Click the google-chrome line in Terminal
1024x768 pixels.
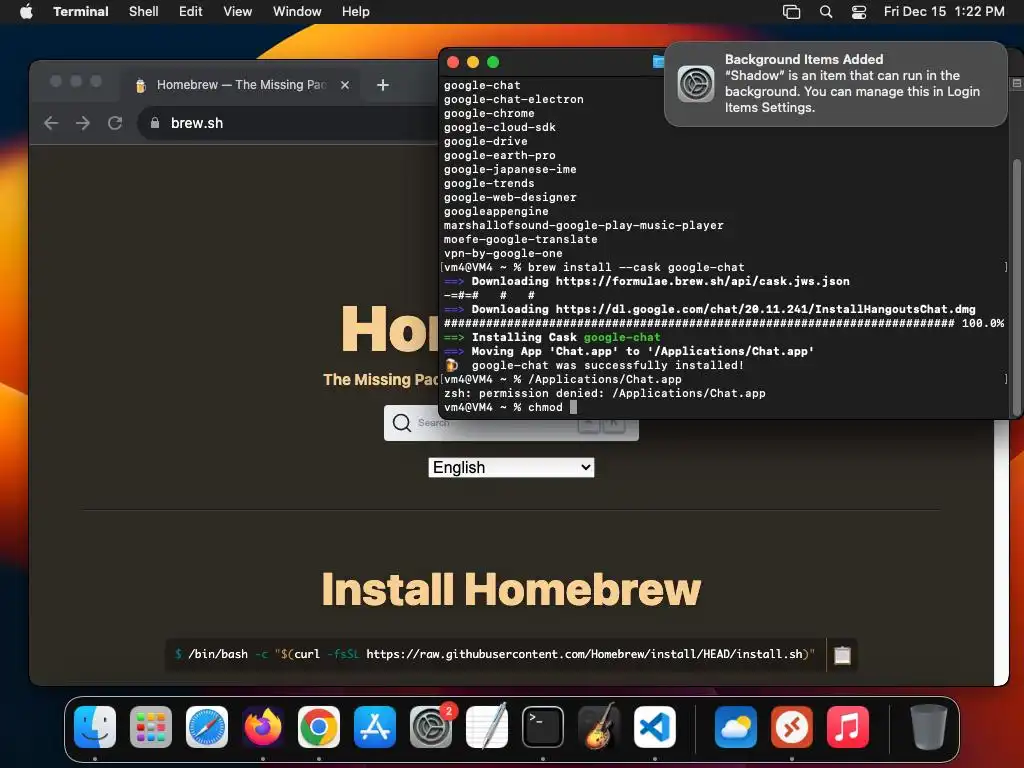pos(488,113)
